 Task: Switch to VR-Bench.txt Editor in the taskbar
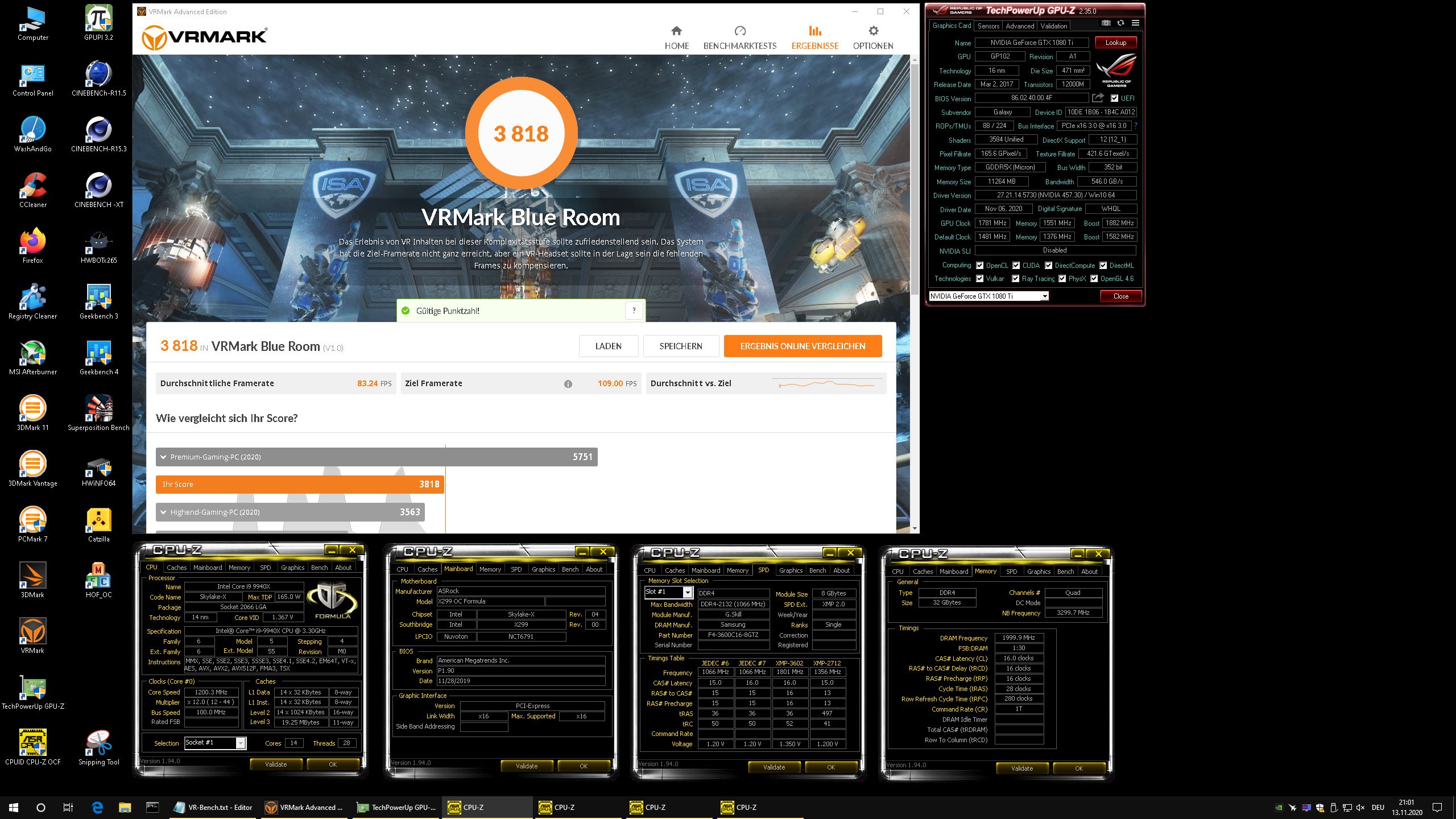[x=213, y=807]
